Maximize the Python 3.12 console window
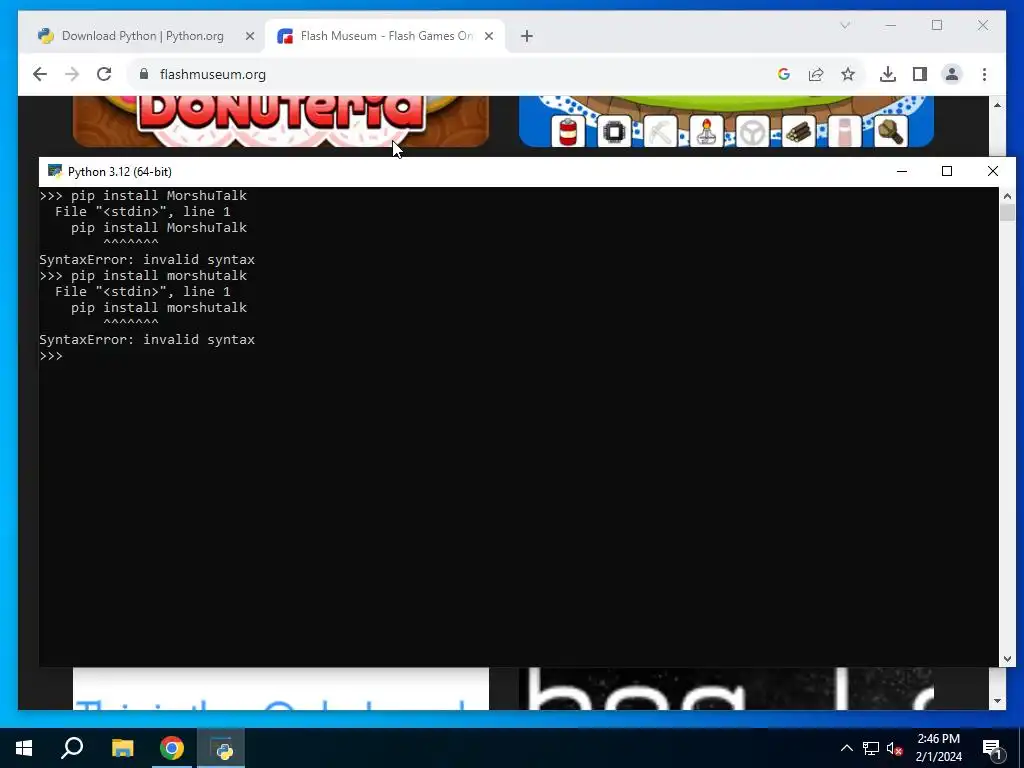1024x768 pixels. [x=947, y=171]
